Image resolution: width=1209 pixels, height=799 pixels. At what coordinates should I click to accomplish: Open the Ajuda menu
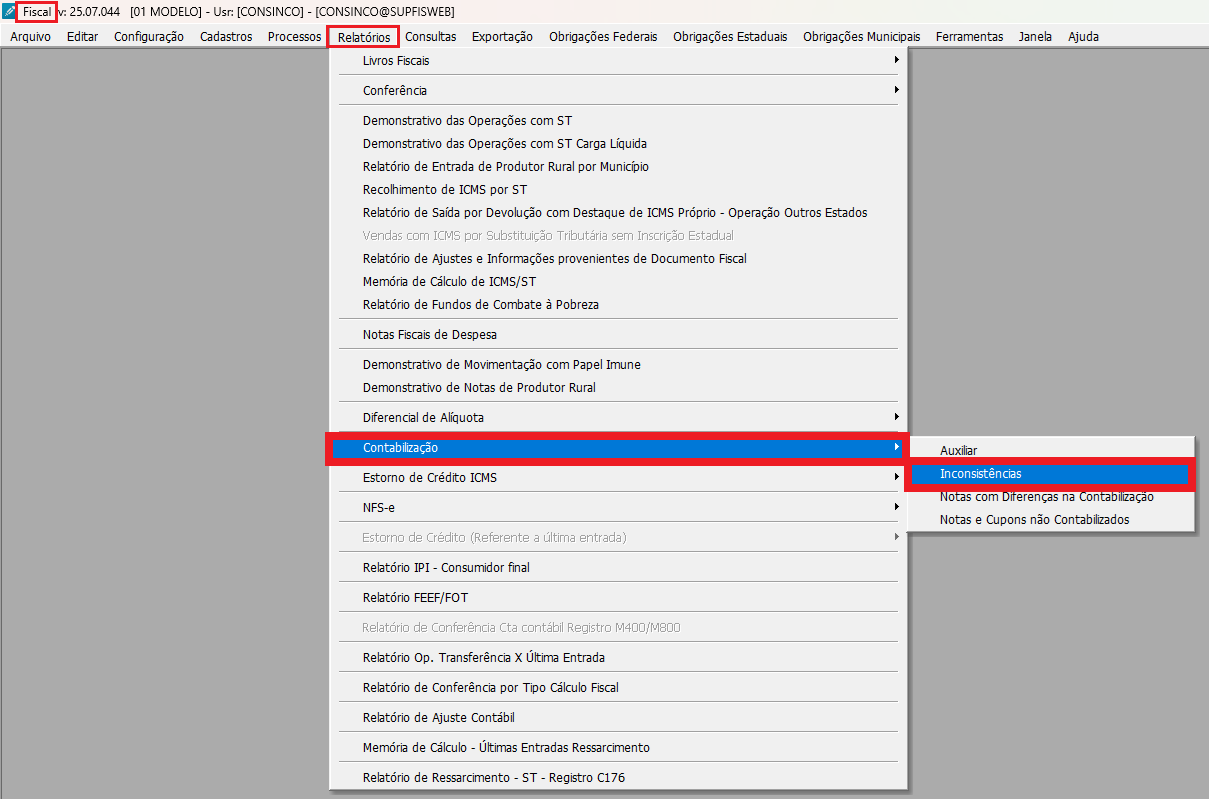pyautogui.click(x=1083, y=37)
